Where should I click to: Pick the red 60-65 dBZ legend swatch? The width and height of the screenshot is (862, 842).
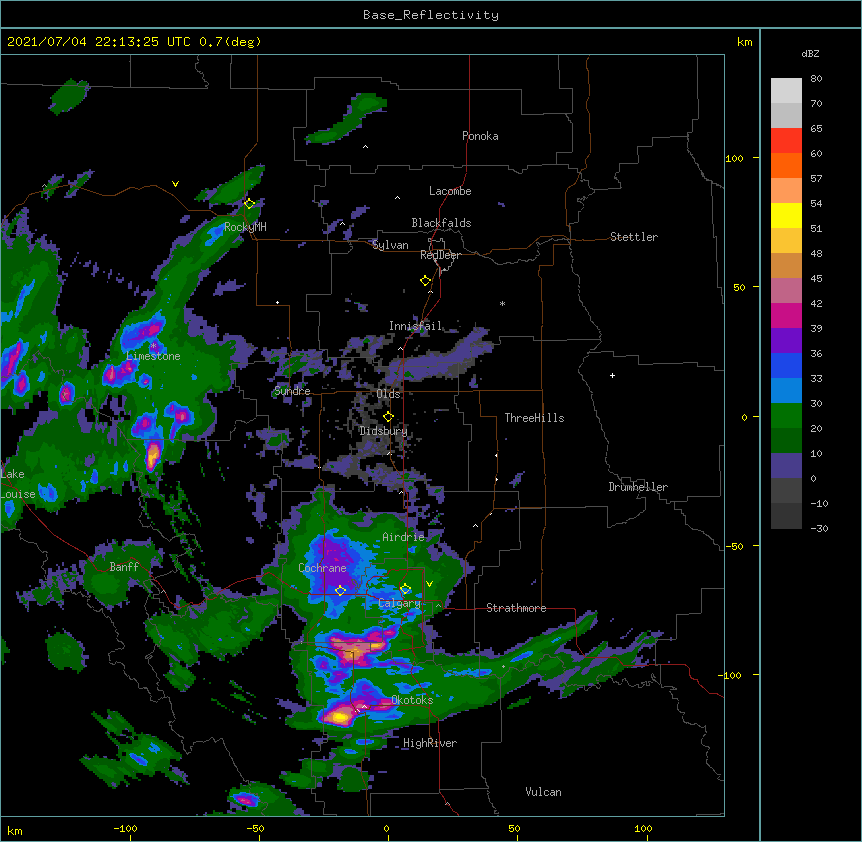click(786, 140)
